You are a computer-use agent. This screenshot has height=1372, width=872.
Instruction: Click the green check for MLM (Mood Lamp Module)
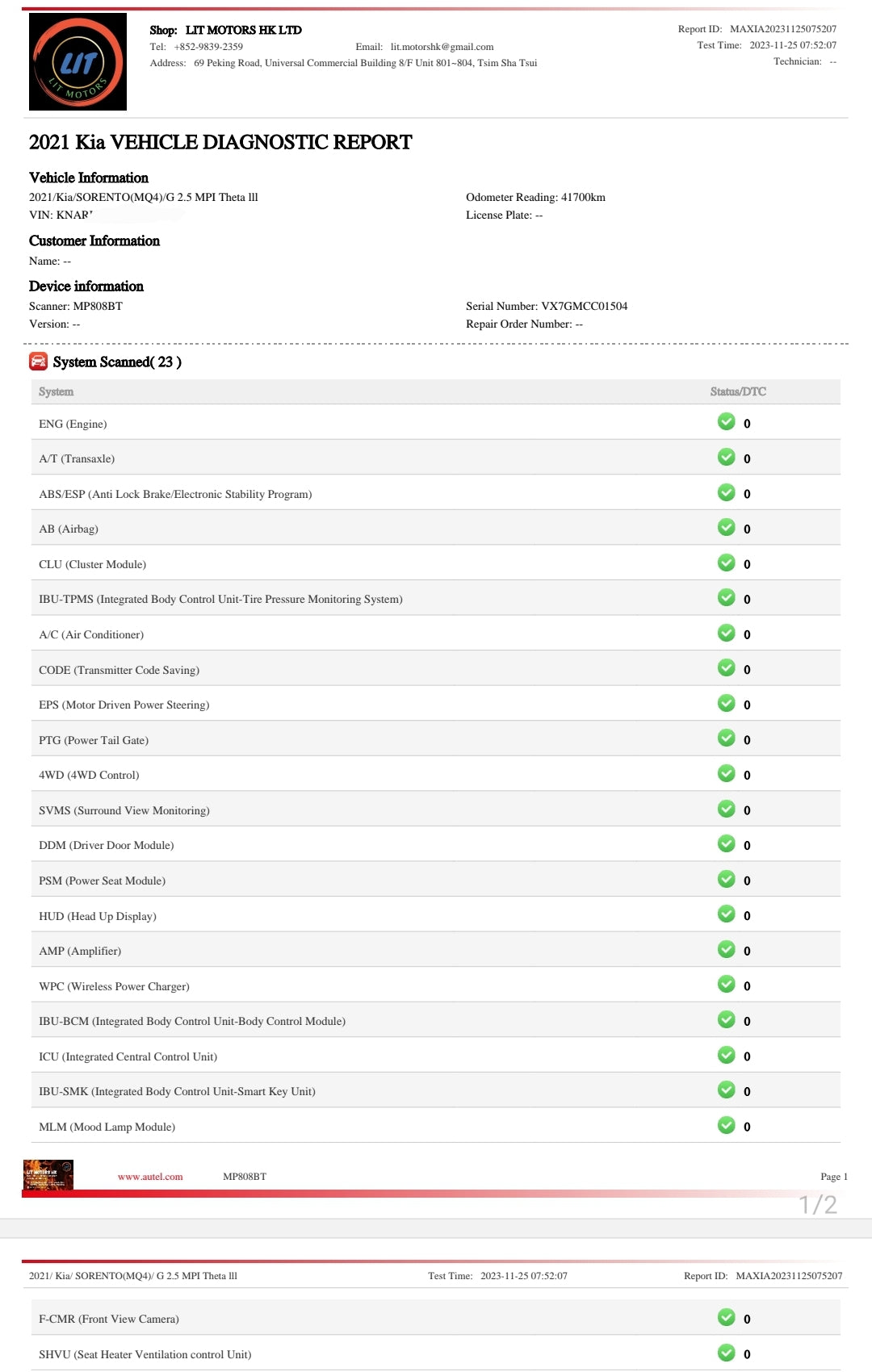(727, 1126)
